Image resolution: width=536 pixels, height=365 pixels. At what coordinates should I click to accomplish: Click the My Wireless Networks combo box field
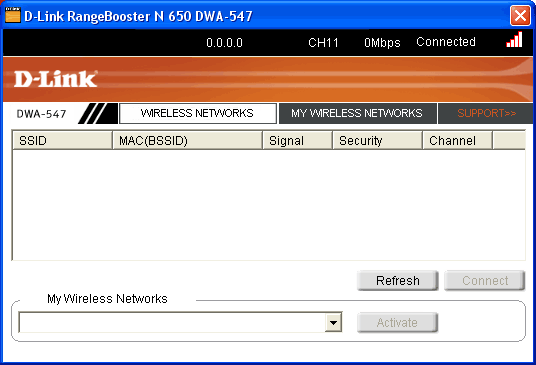(x=180, y=322)
